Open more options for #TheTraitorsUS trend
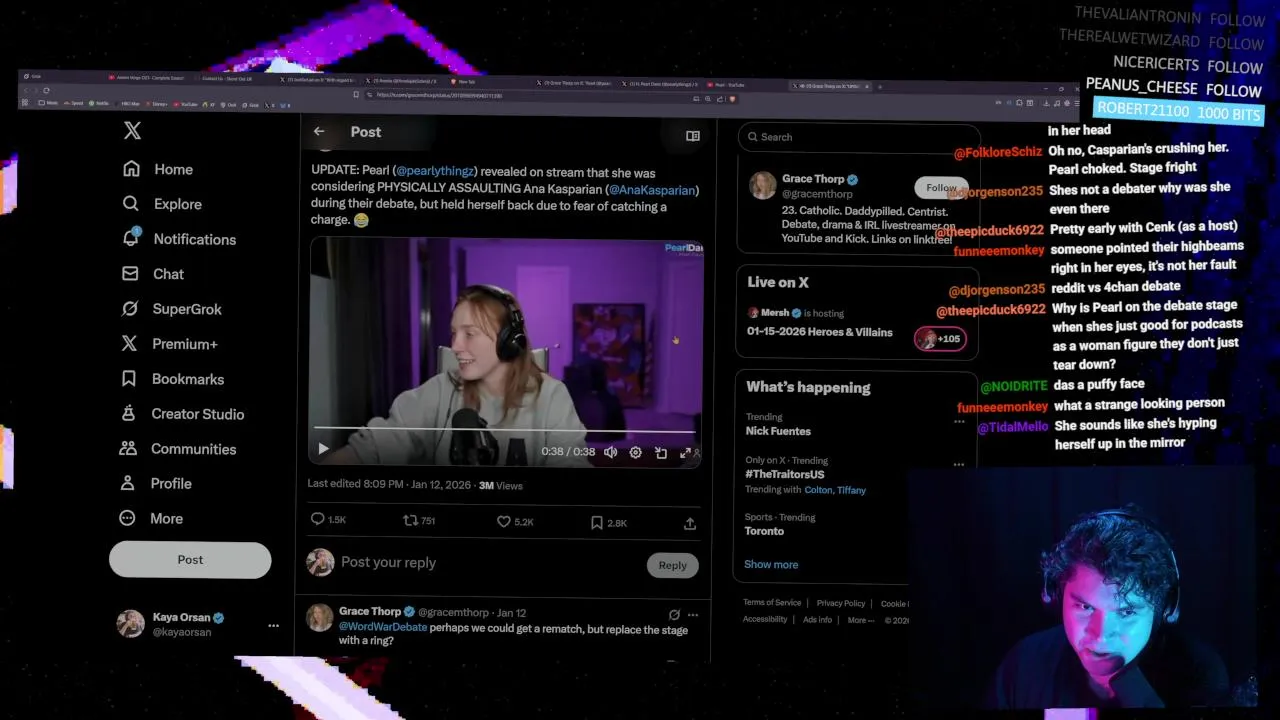The height and width of the screenshot is (720, 1280). (959, 465)
